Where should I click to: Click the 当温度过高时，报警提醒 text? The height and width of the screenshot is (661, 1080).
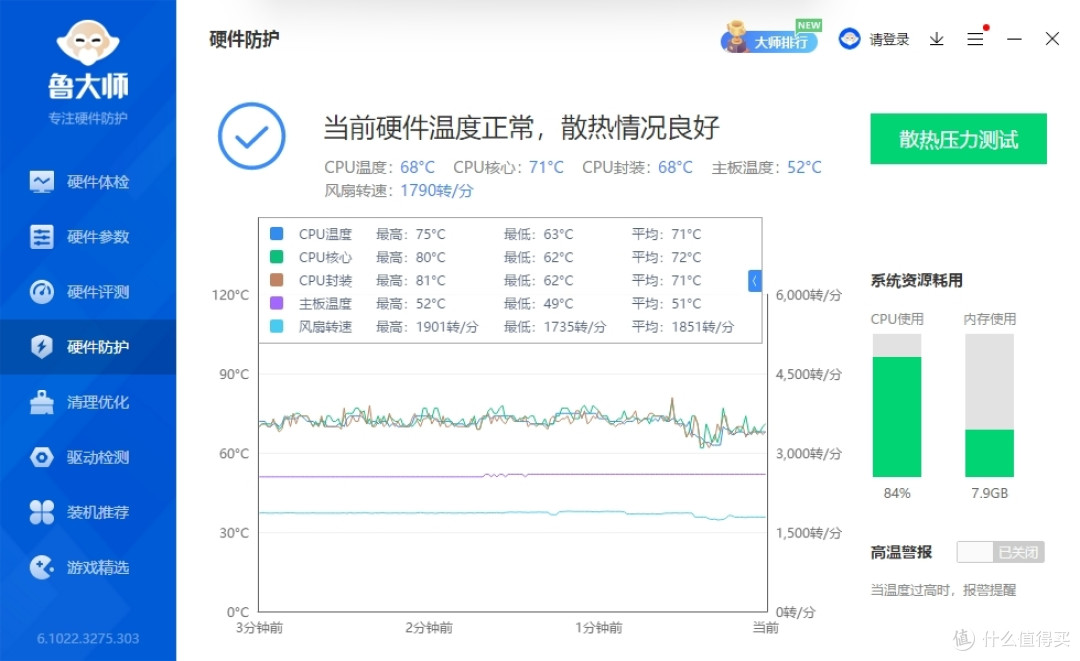(943, 590)
